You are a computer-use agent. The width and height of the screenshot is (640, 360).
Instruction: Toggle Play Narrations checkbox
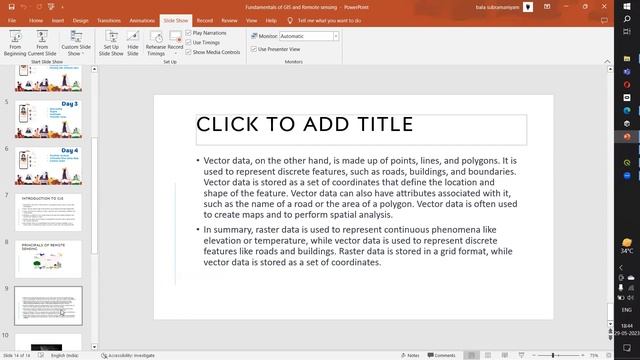click(189, 33)
